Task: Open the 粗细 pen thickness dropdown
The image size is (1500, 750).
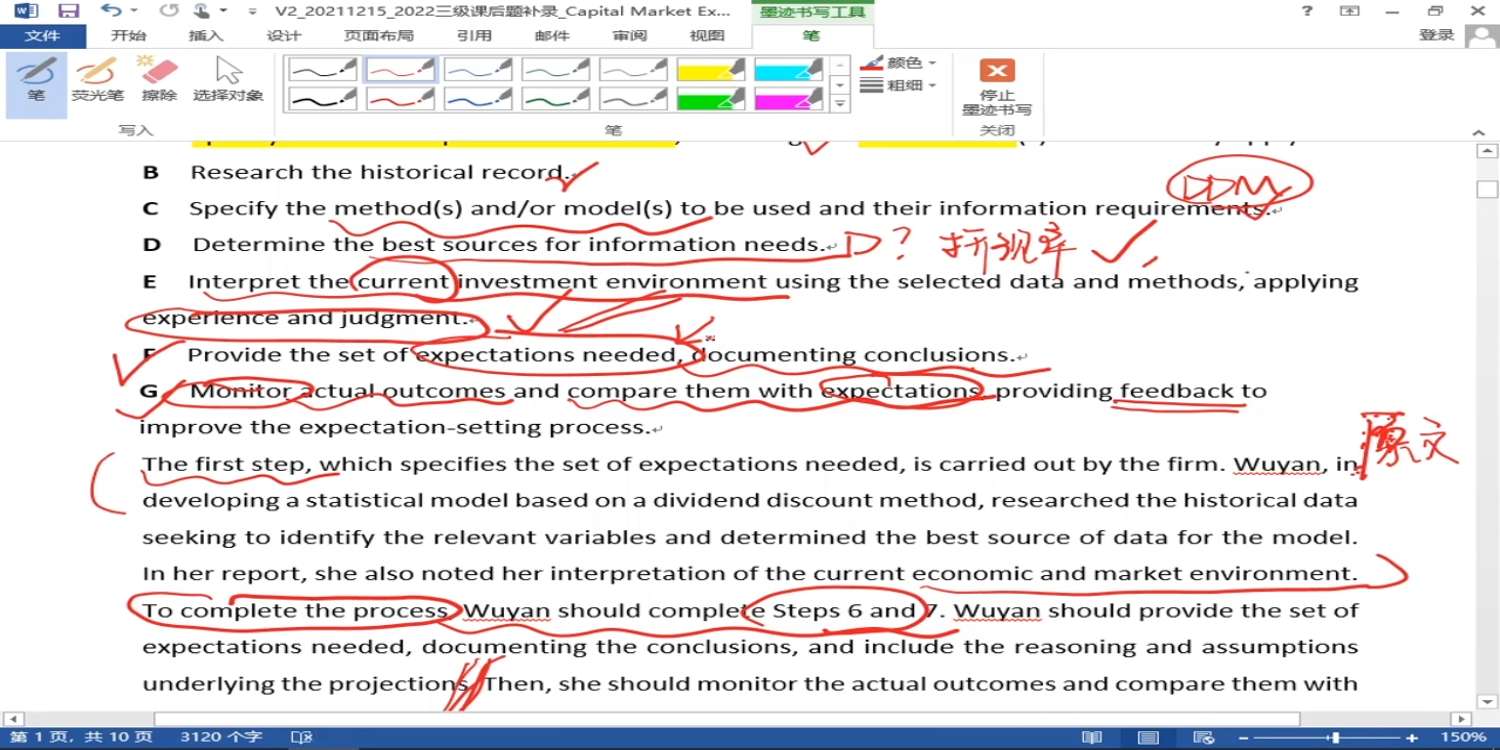Action: [899, 86]
